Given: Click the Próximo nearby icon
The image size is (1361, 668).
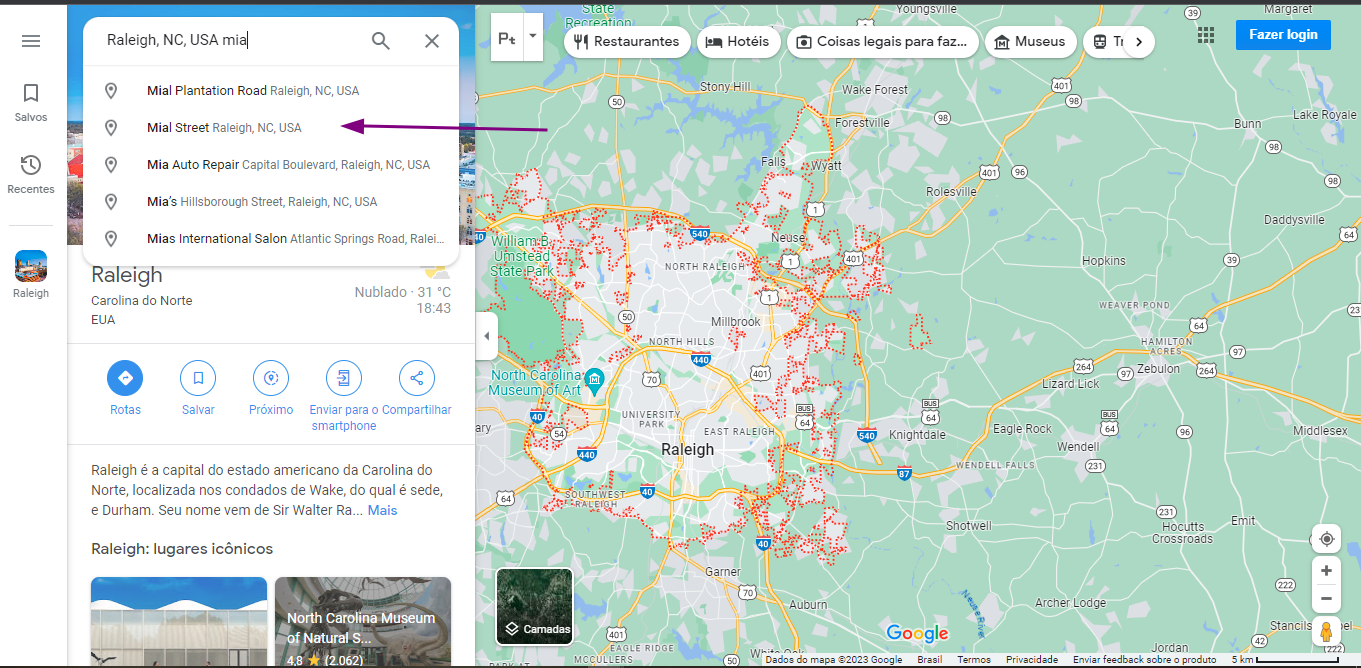Looking at the screenshot, I should (x=271, y=378).
